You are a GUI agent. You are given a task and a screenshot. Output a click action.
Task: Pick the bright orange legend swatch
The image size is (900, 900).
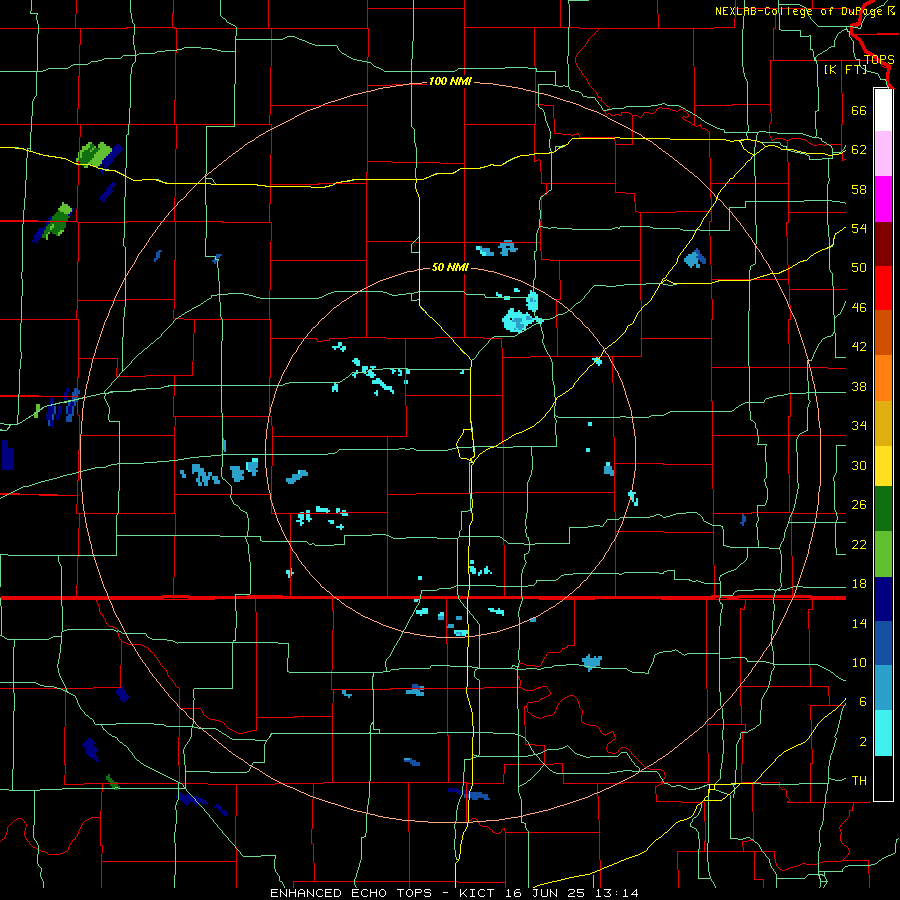tap(883, 378)
